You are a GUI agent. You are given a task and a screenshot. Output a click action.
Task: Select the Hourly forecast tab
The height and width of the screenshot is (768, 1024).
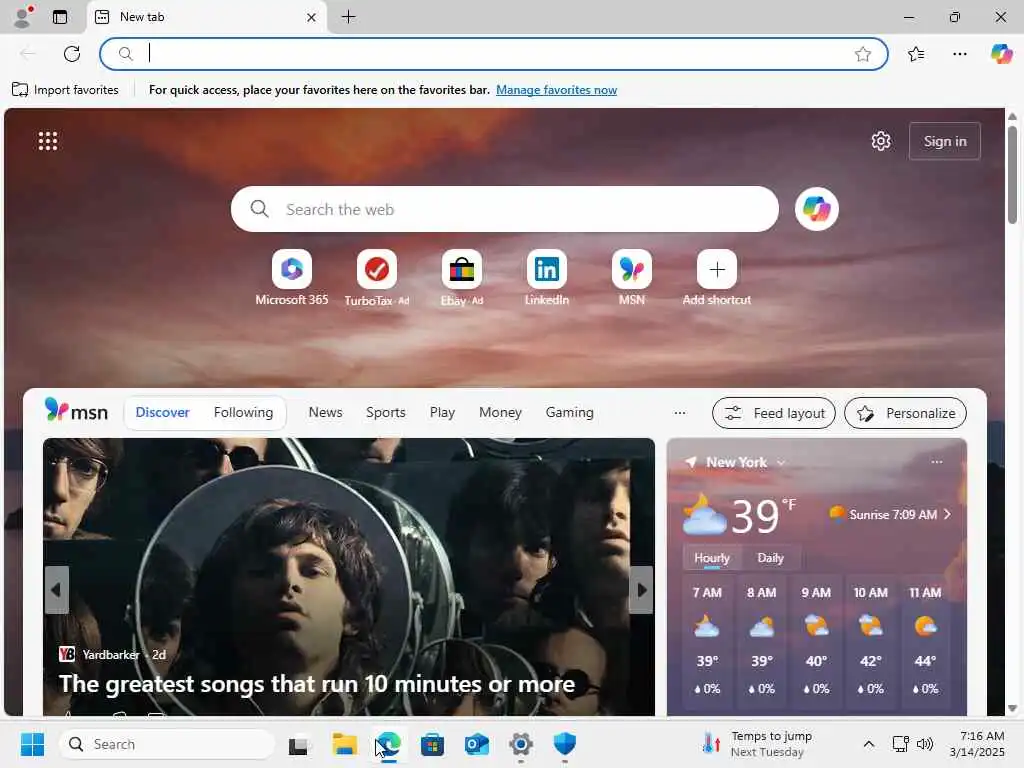click(711, 558)
